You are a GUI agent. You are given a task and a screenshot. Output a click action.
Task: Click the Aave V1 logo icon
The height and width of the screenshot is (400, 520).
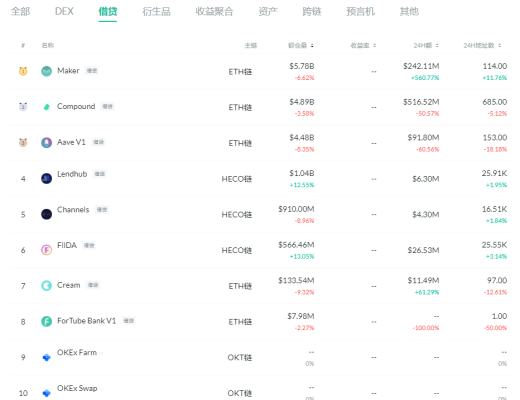tap(46, 143)
